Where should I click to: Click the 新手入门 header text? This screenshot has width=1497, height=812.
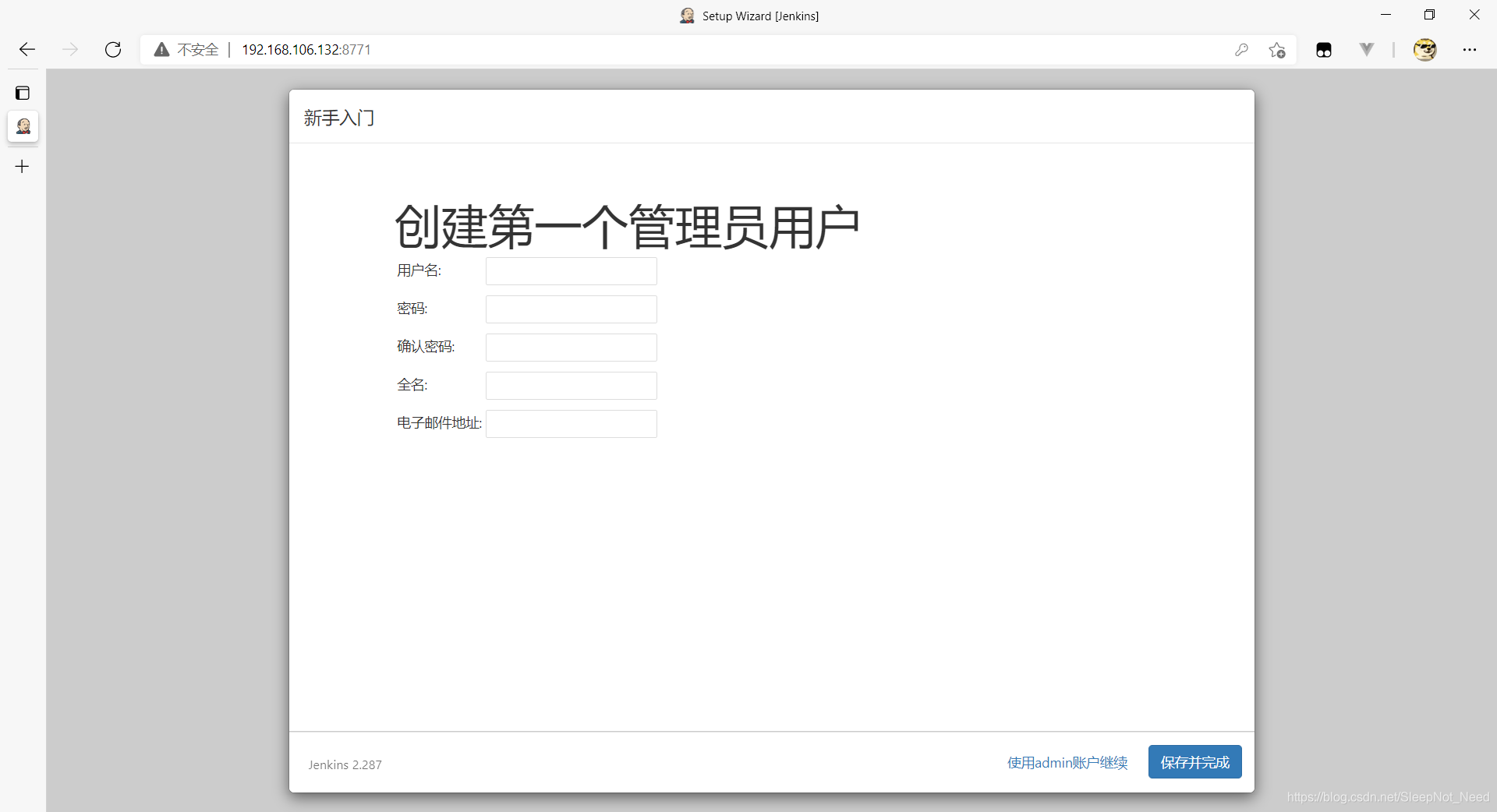[339, 118]
